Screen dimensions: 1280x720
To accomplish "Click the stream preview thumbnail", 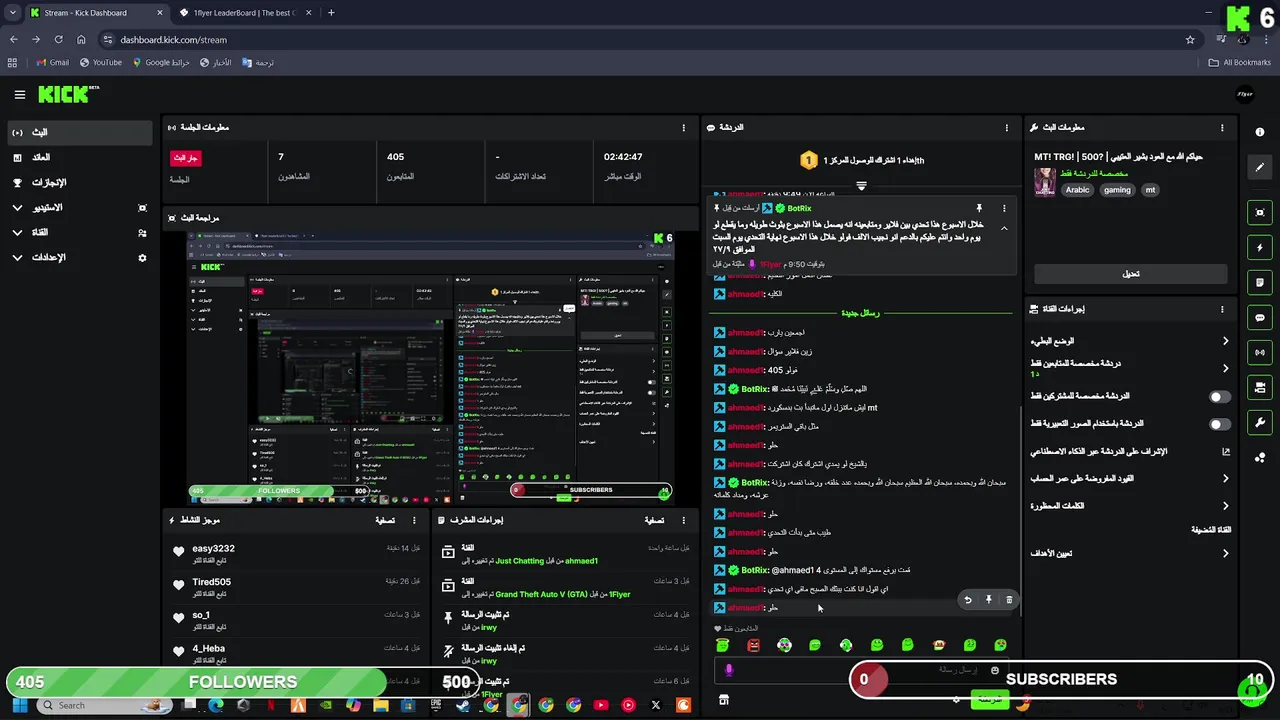I will pyautogui.click(x=431, y=366).
